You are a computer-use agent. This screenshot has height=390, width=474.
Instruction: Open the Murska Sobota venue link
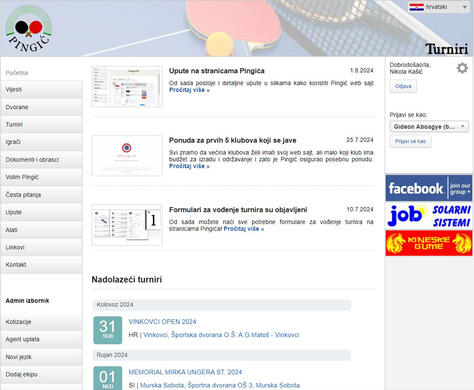[x=220, y=385]
